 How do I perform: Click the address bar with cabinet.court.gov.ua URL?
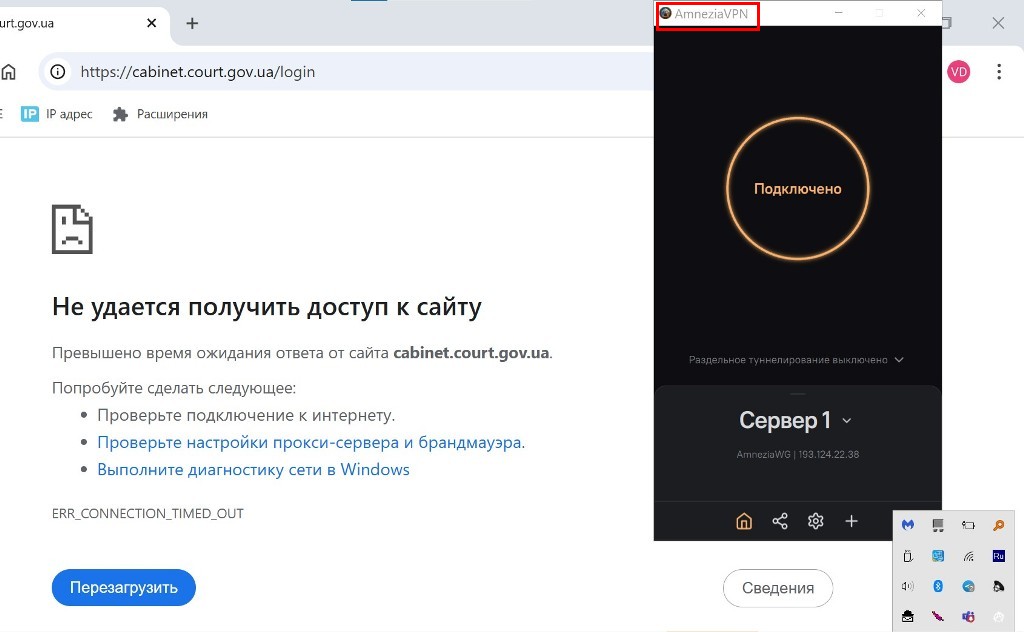click(x=300, y=72)
